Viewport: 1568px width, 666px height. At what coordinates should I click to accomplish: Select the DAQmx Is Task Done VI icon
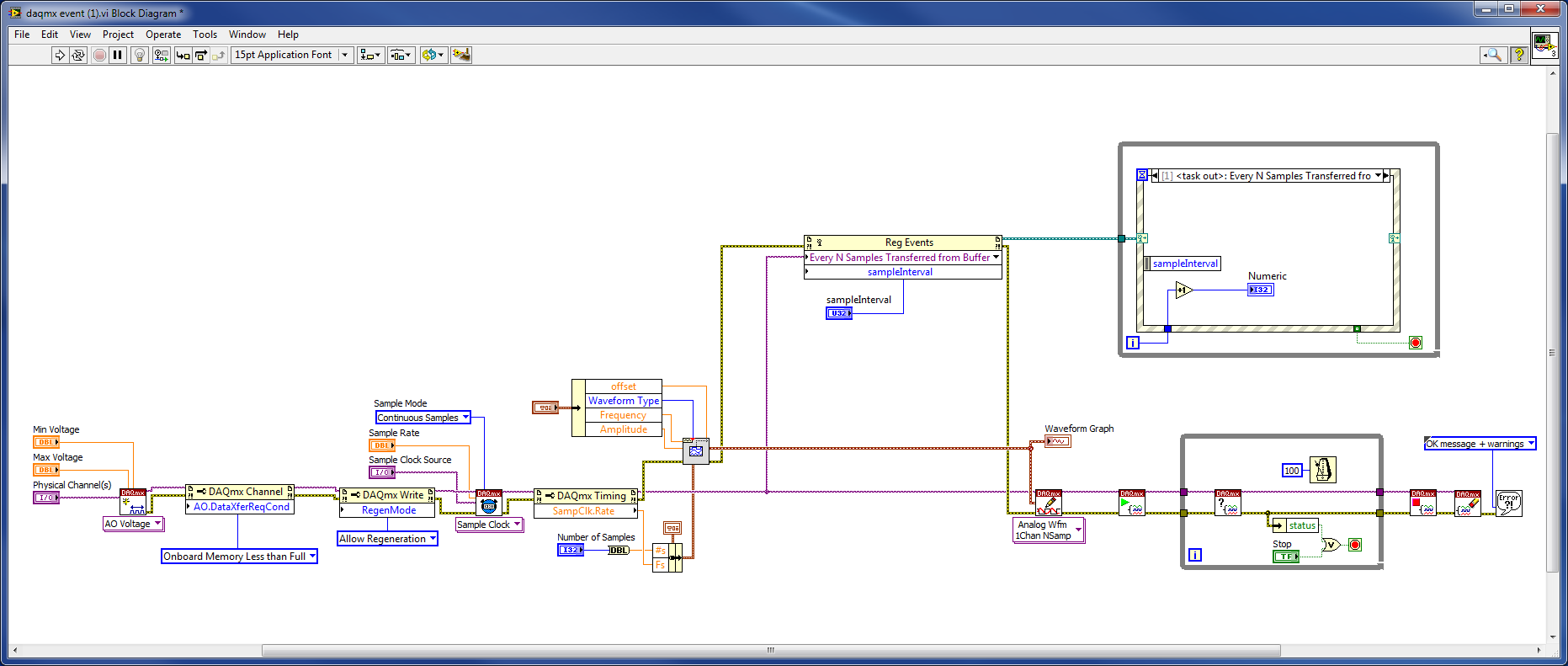(1228, 503)
